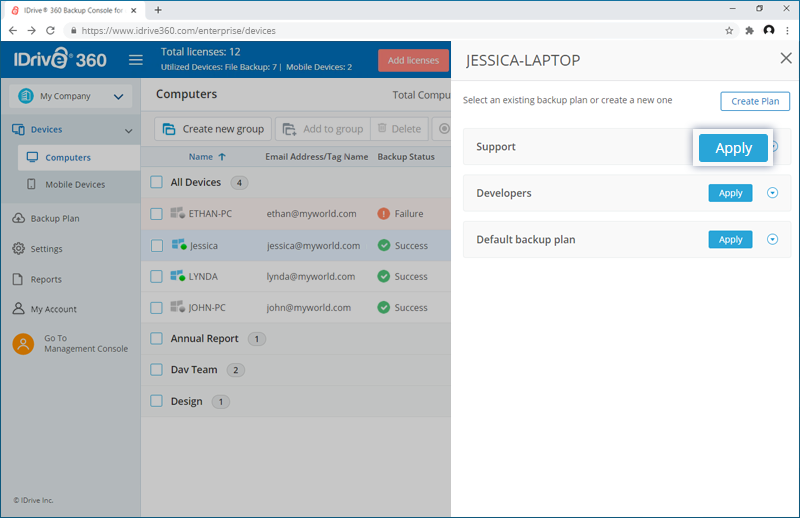Screen dimensions: 800x518
Task: Collapse the Devices section chevron
Action: point(129,131)
